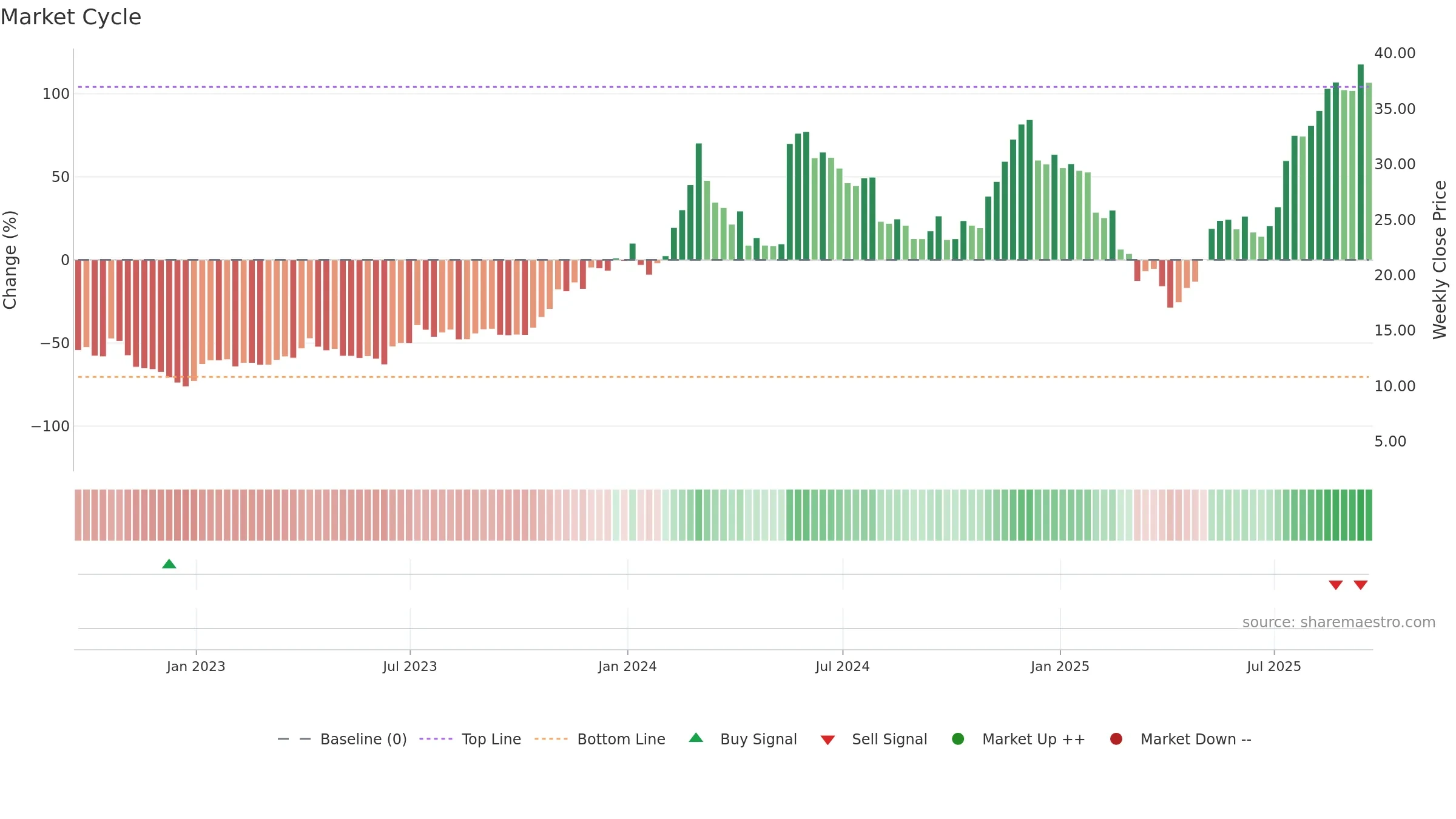This screenshot has height=819, width=1456.
Task: Click the red Sell Signal triangle icon in legend
Action: point(828,740)
